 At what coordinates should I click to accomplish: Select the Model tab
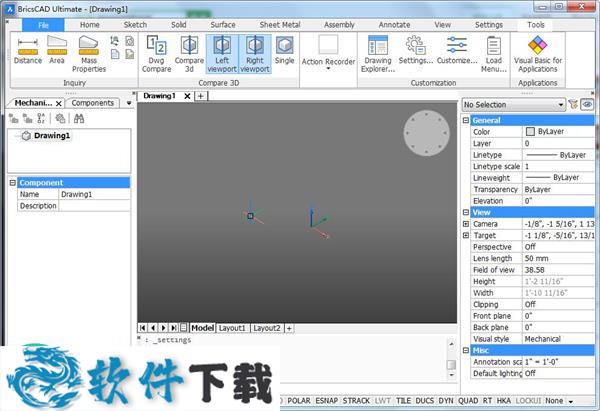coord(202,328)
